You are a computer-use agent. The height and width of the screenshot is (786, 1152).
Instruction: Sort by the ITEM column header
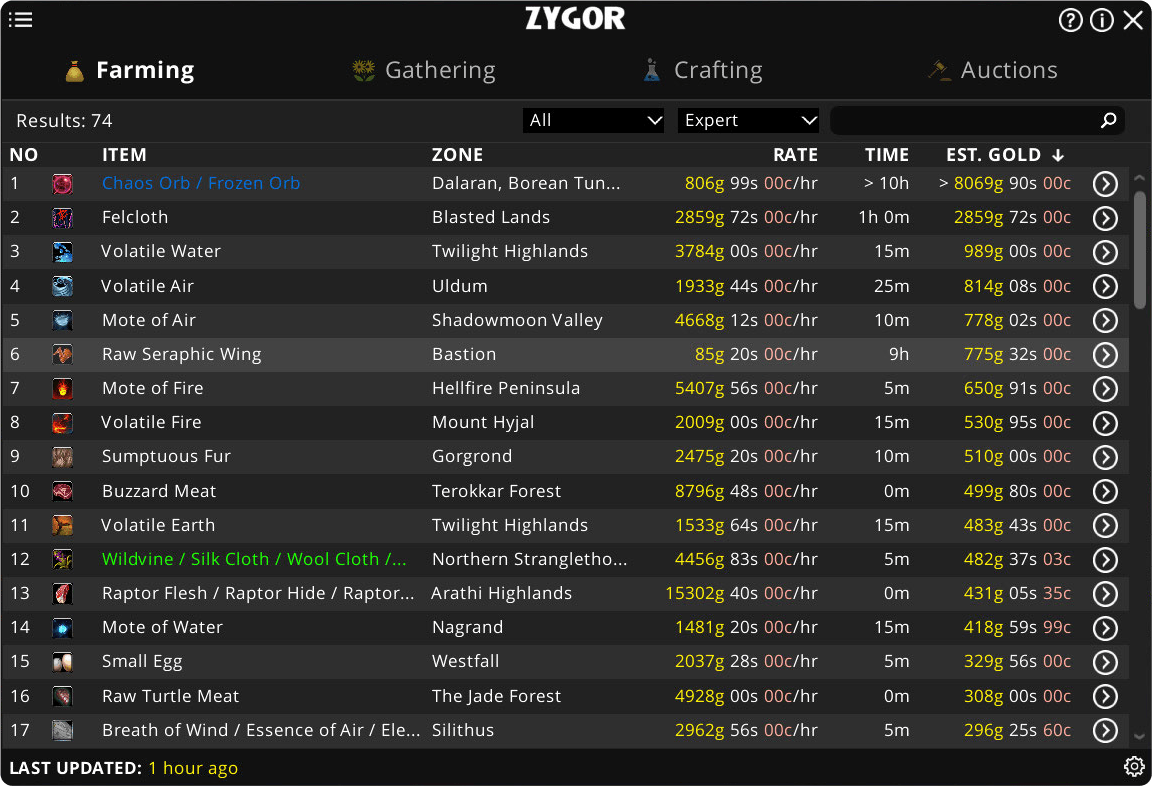pos(124,154)
